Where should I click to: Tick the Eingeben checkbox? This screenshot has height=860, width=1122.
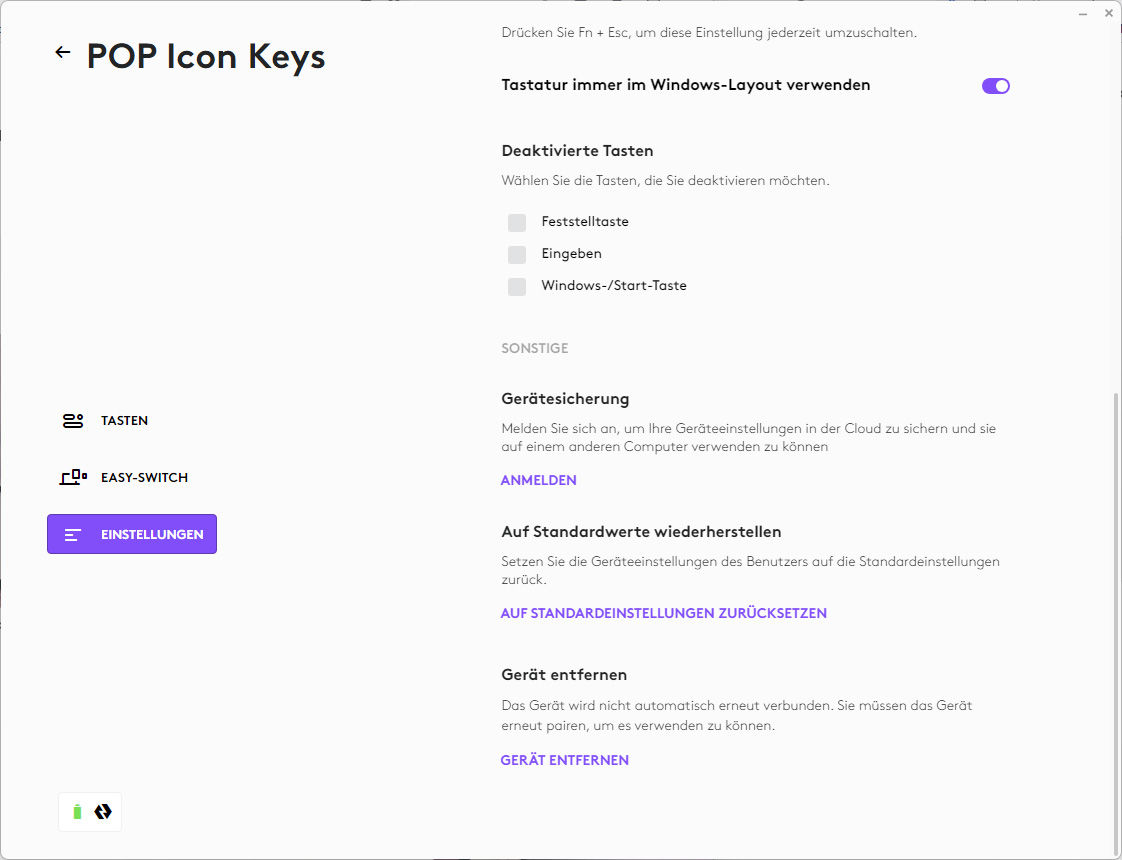517,254
